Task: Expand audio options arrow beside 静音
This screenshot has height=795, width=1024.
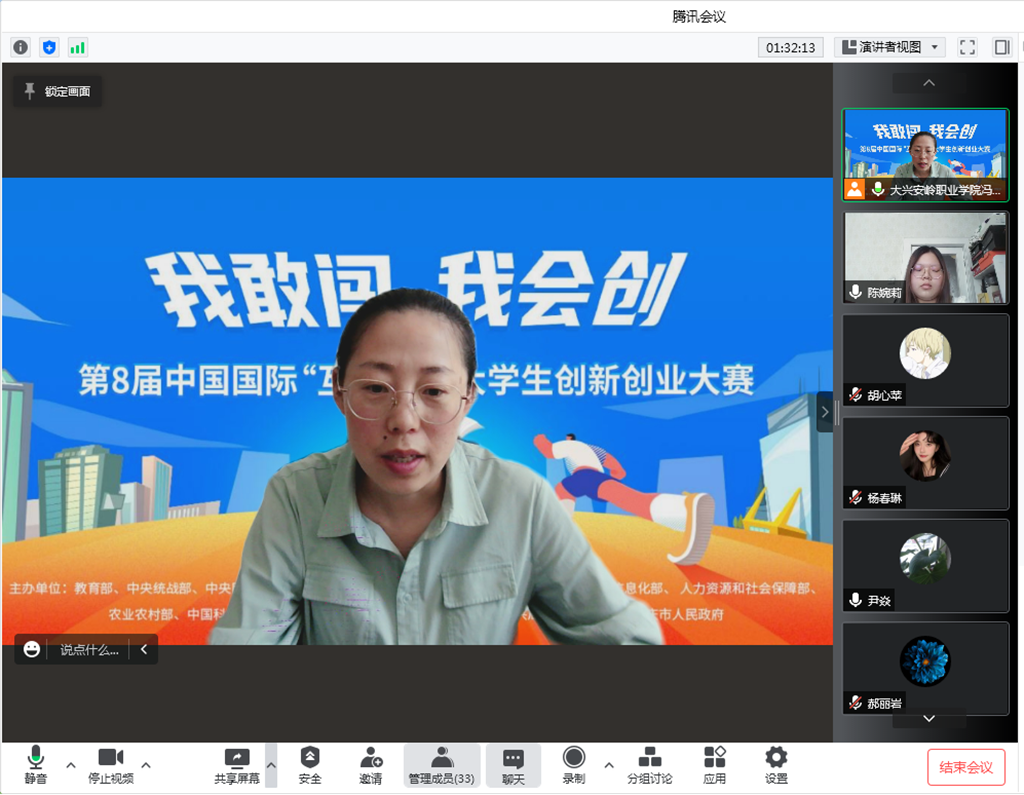Action: tap(70, 765)
